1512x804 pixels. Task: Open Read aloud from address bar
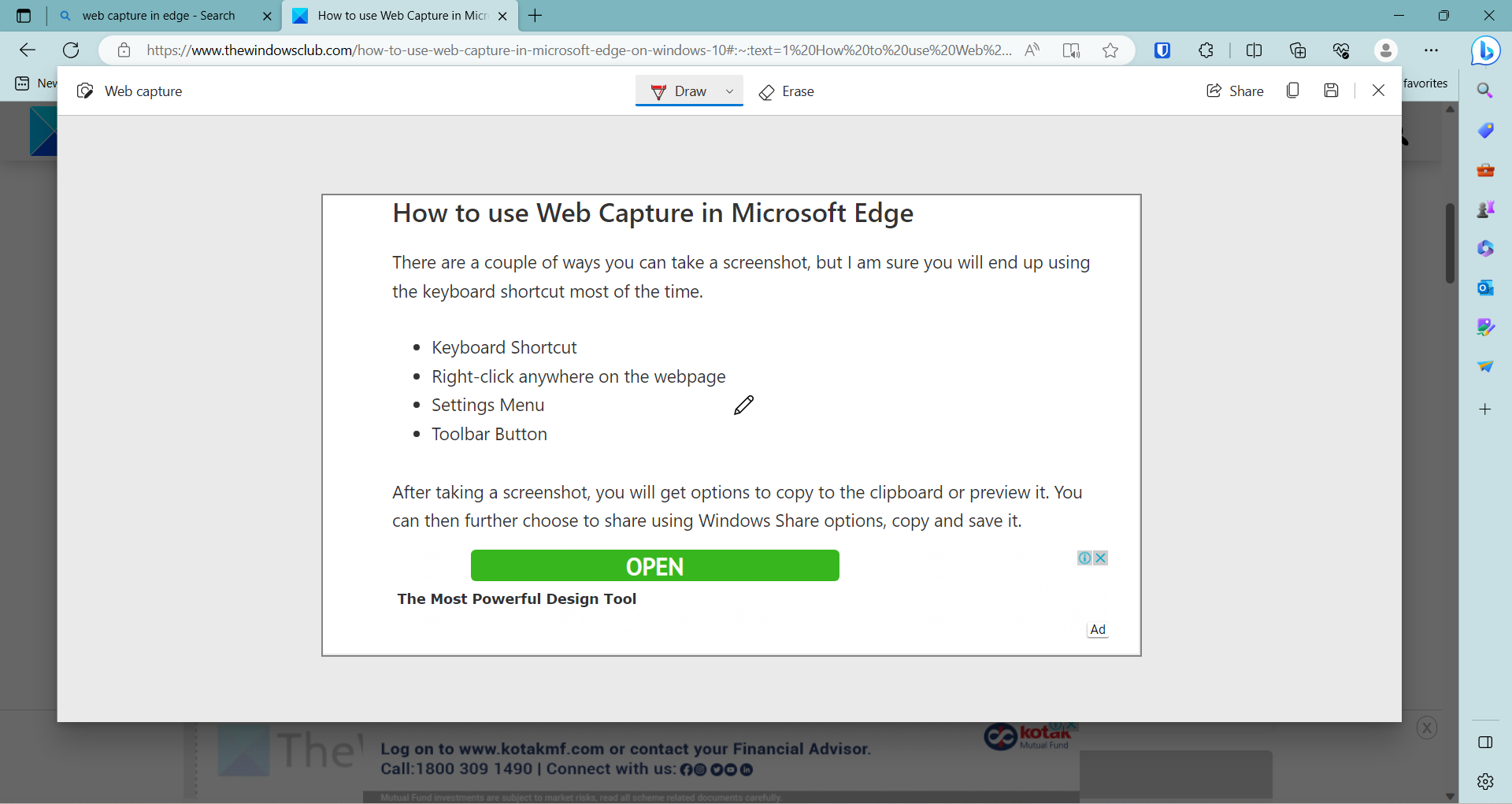[x=1032, y=50]
